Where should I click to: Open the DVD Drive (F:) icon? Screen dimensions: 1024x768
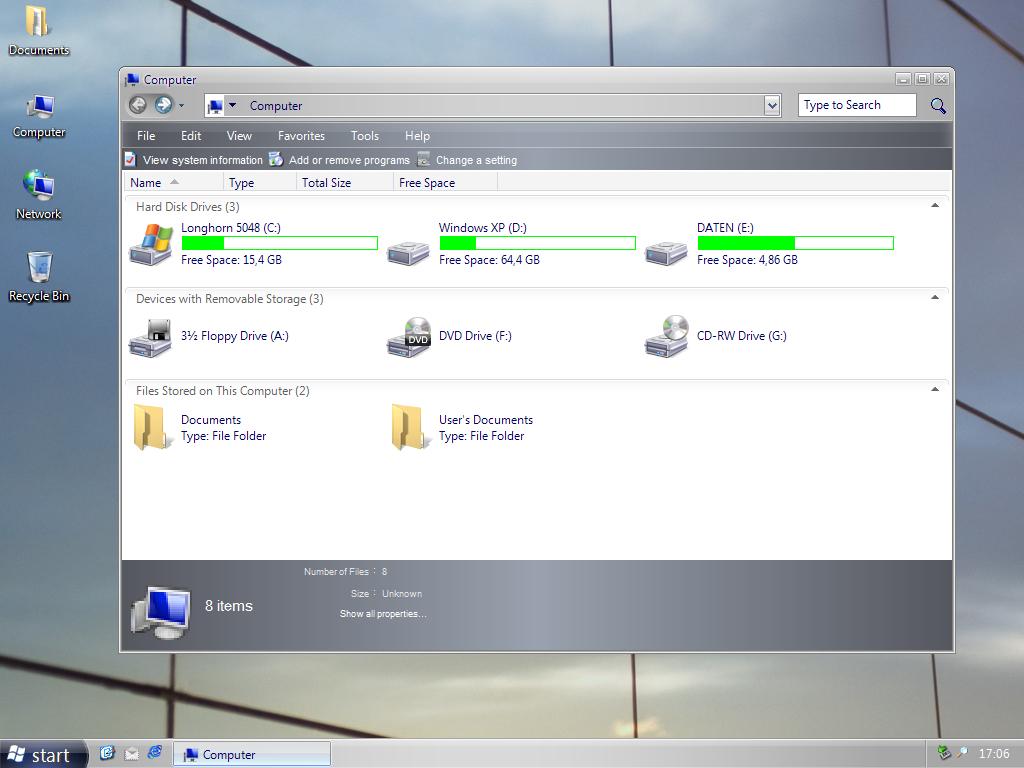pos(409,338)
